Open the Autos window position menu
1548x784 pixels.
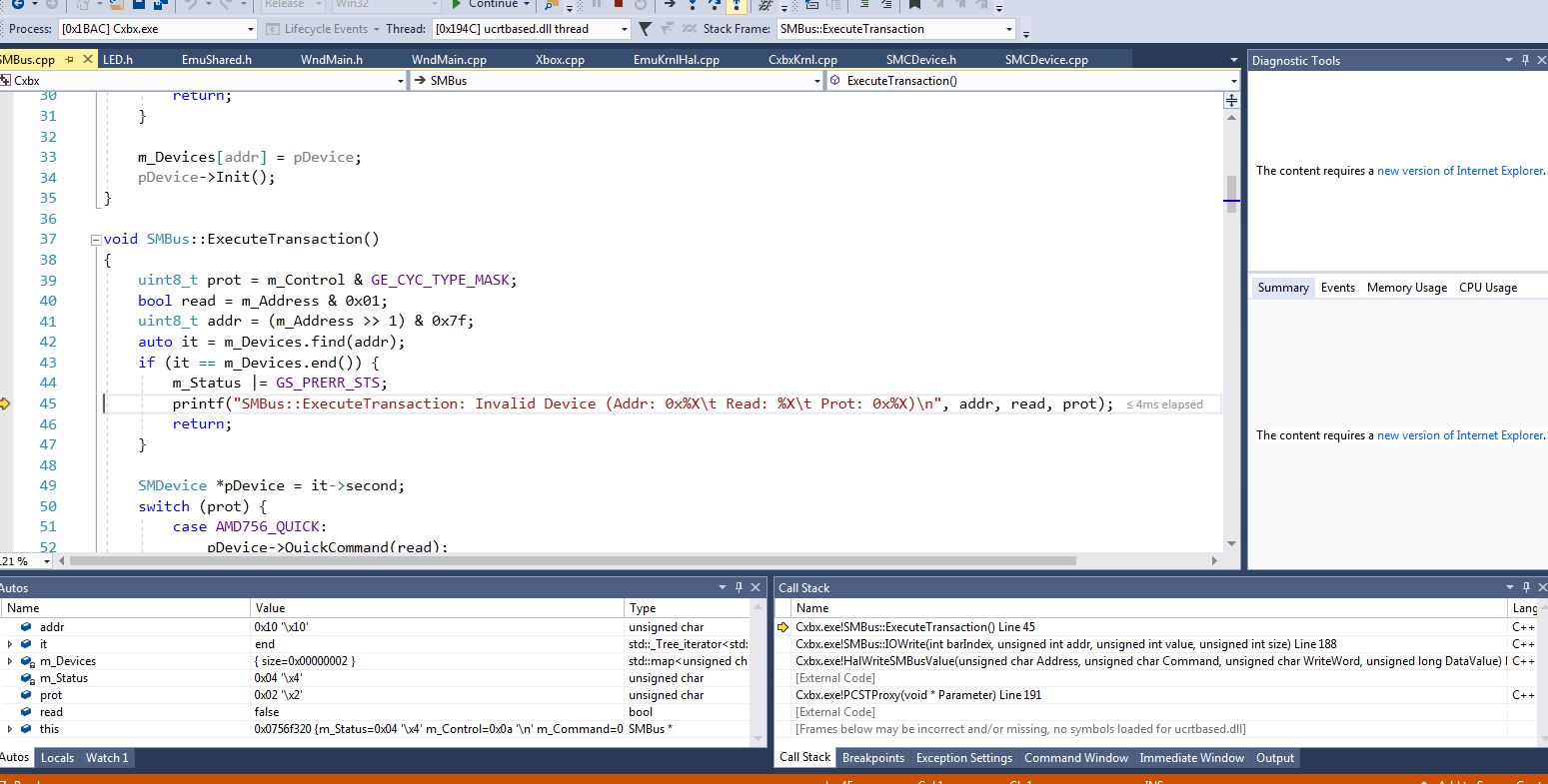[x=723, y=587]
